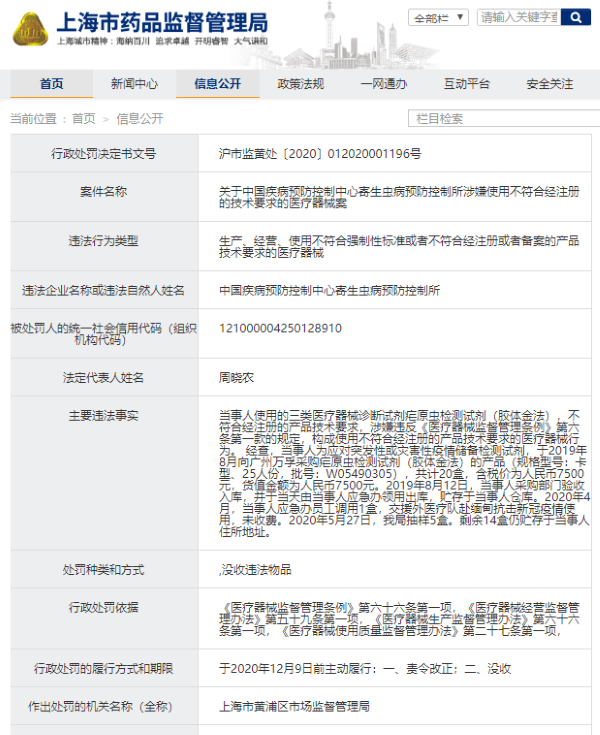Select the 作出处罚的机关名称（全称） label cell

[104, 706]
